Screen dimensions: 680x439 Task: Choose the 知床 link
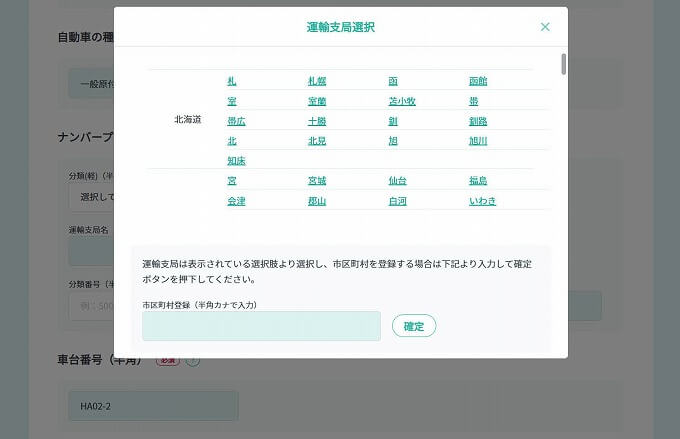(236, 161)
